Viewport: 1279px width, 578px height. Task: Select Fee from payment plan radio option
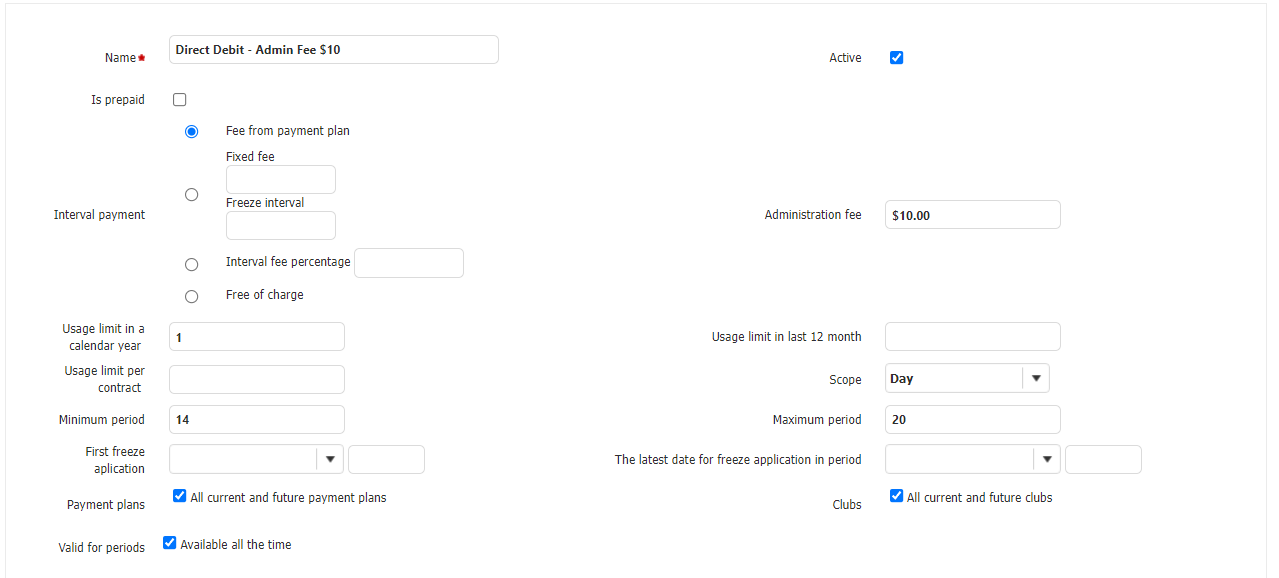192,132
